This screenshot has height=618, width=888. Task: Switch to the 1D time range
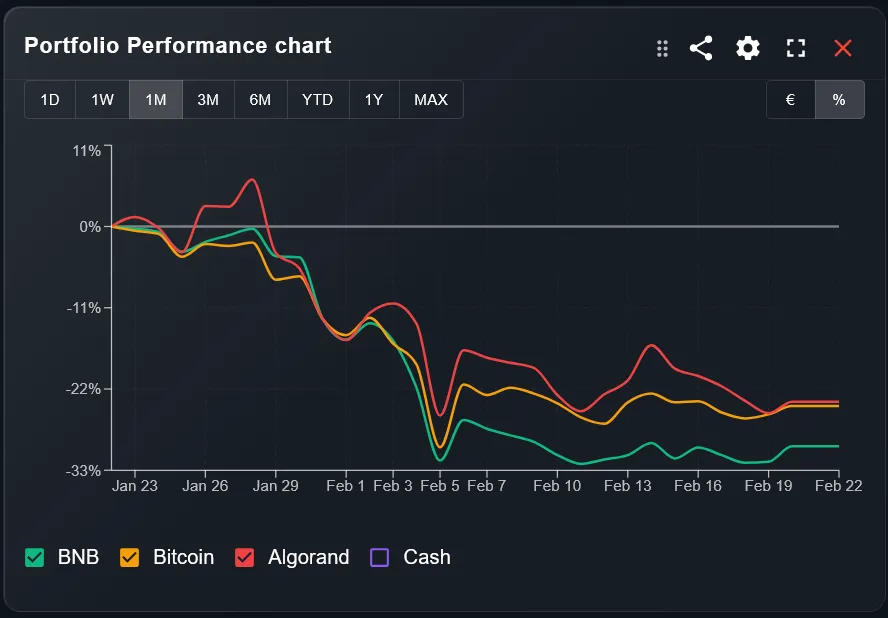[49, 99]
